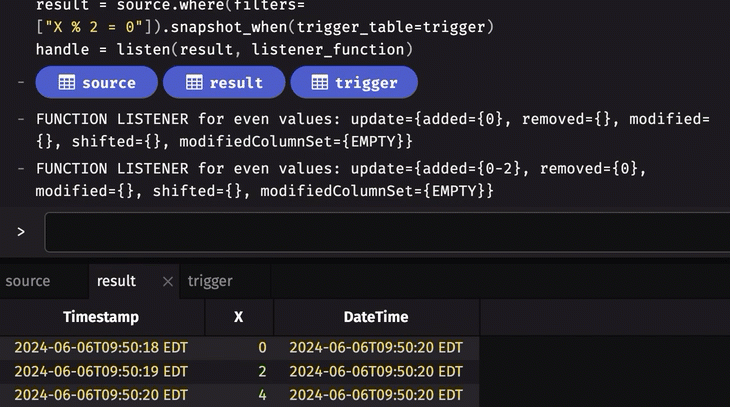The height and width of the screenshot is (407, 730).
Task: Collapse the first FUNCTION LISTENER log entry
Action: pyautogui.click(x=21, y=119)
